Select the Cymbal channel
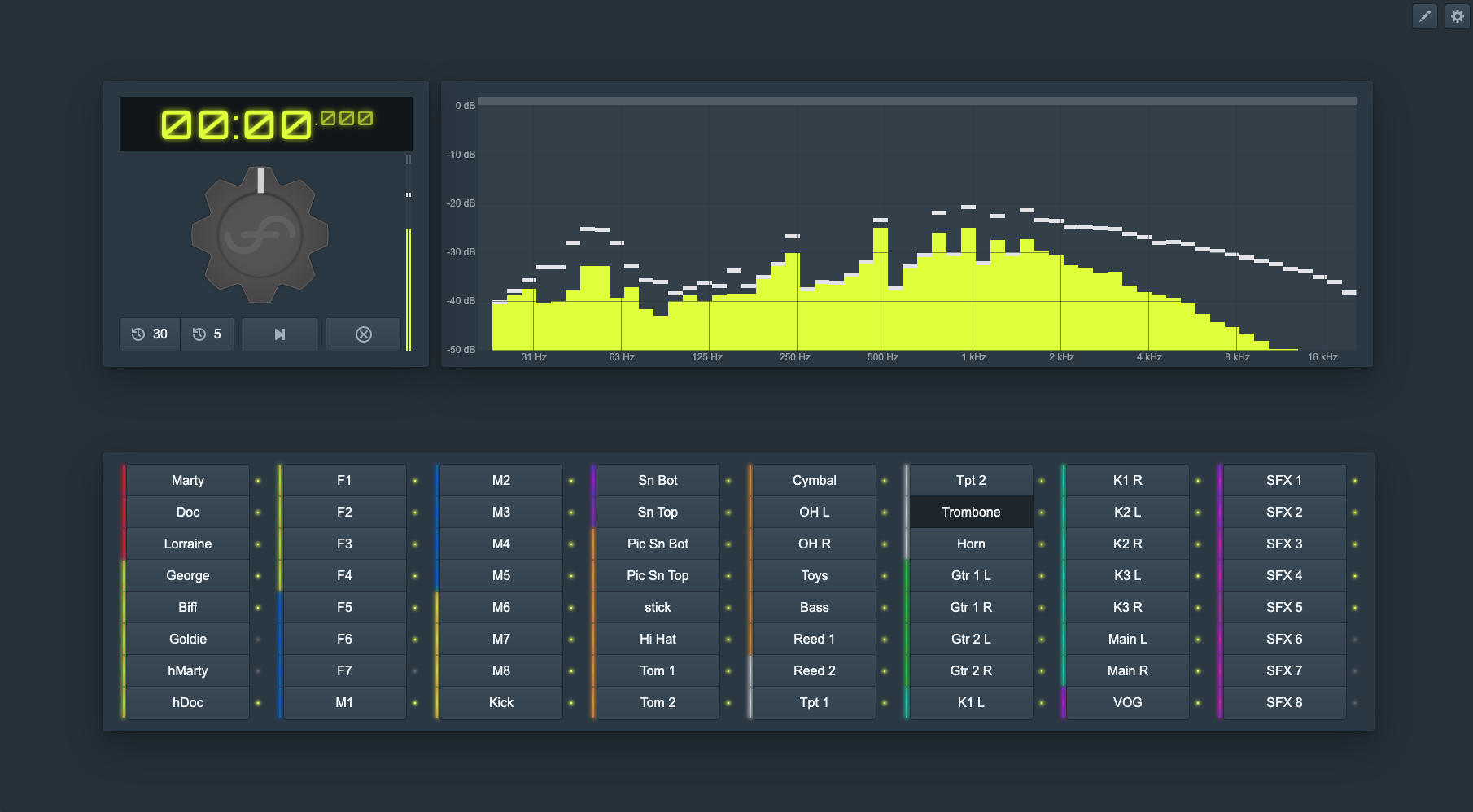Screen dimensions: 1473x812 coord(815,480)
